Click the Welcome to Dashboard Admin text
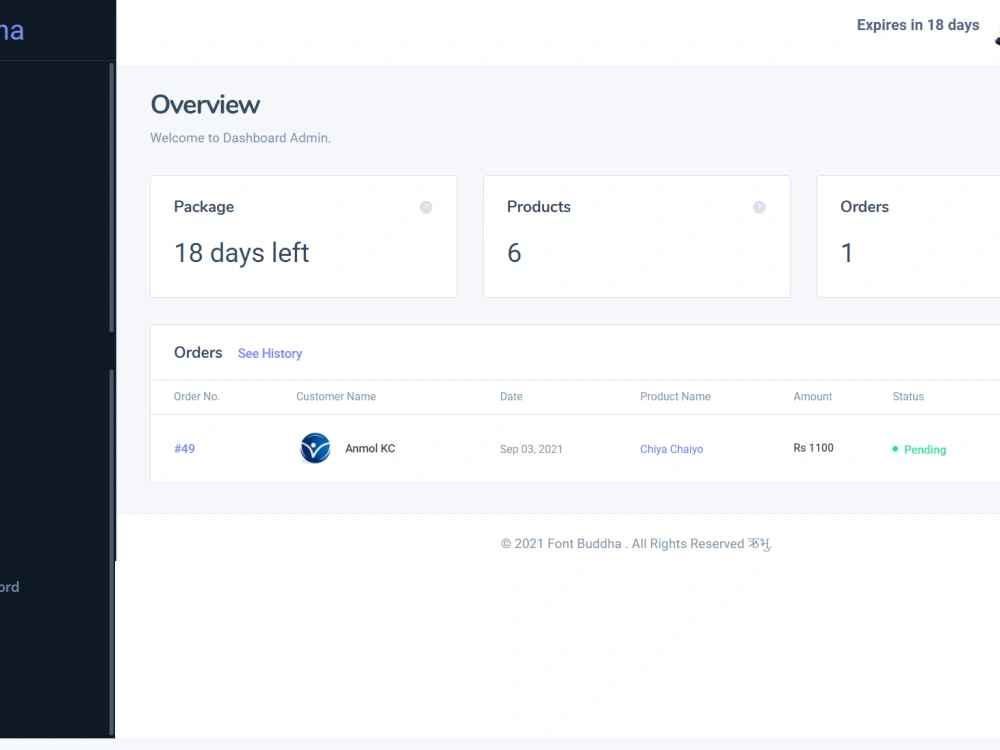The image size is (1000, 750). [x=240, y=138]
